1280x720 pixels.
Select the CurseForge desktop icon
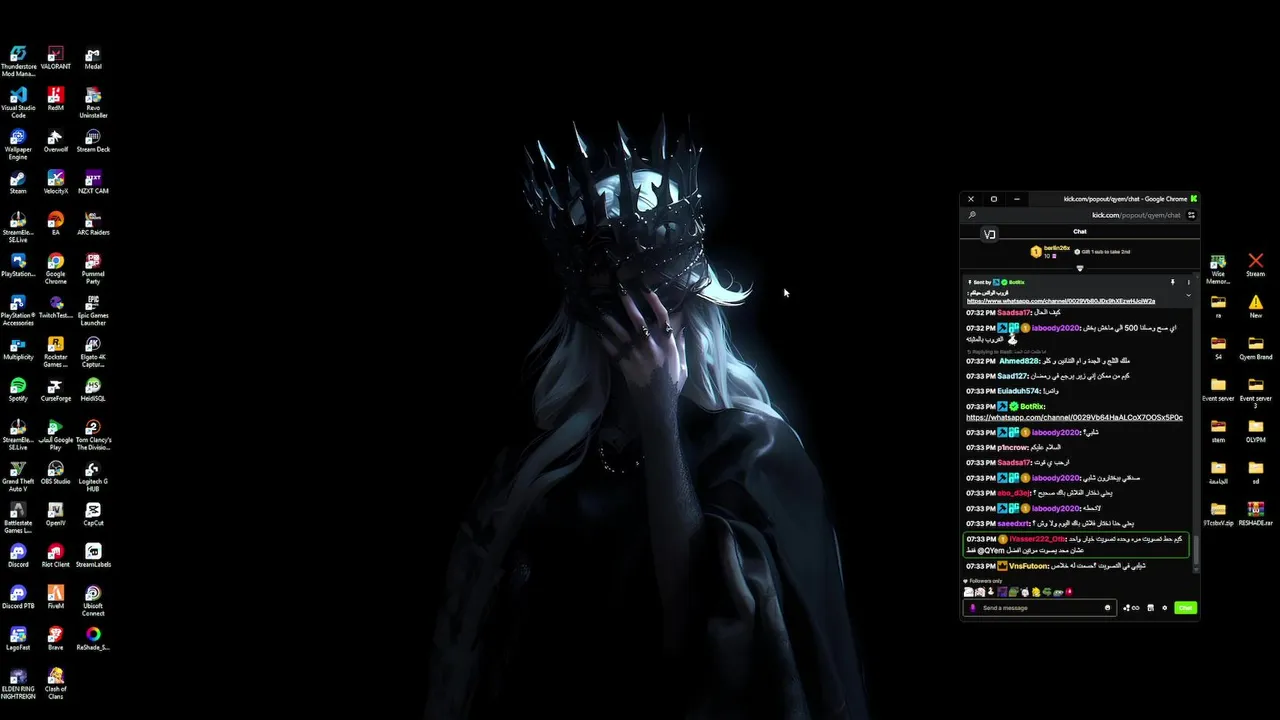(x=55, y=388)
